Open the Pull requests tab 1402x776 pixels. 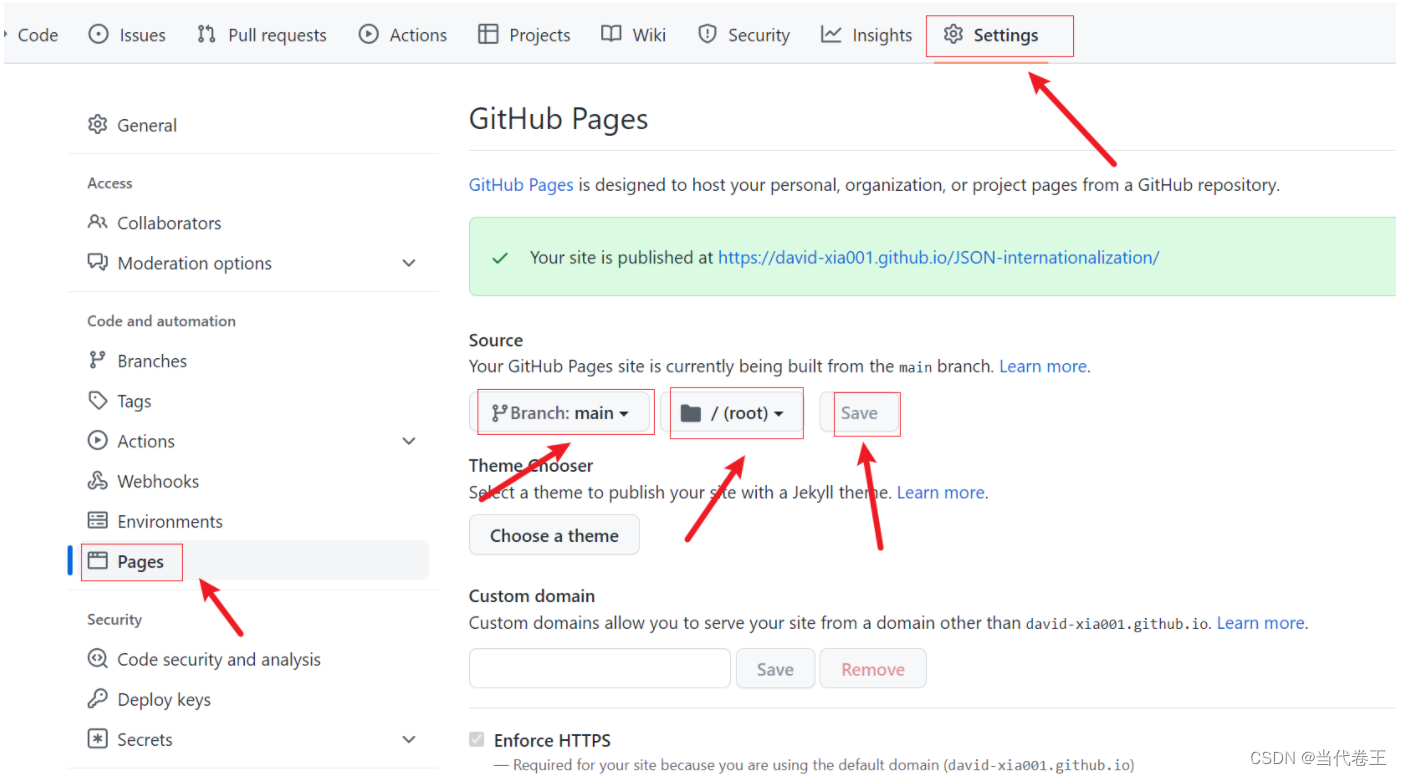[x=262, y=35]
